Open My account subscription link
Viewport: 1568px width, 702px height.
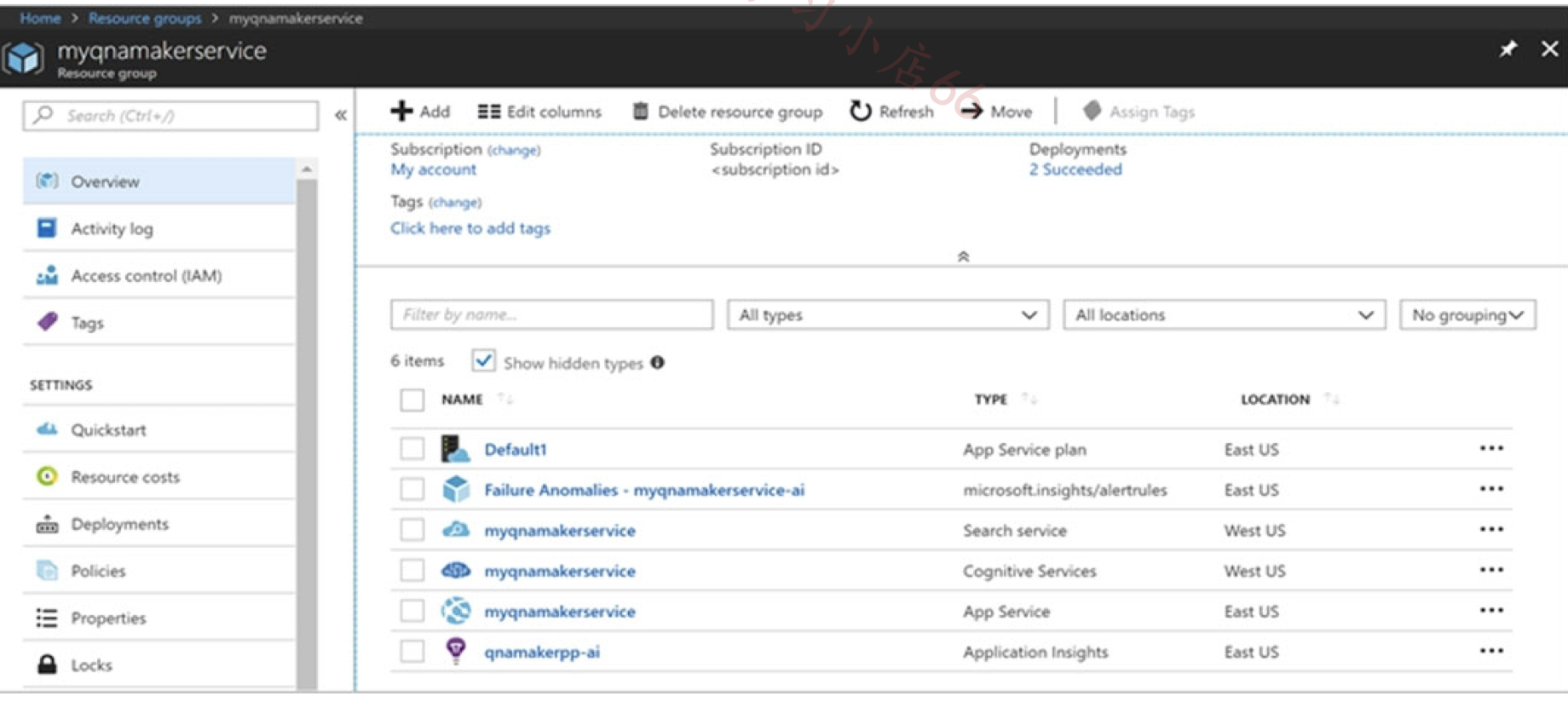click(433, 169)
